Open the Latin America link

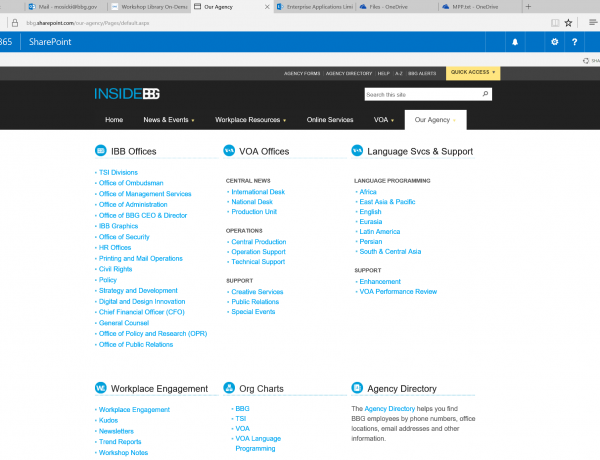click(380, 232)
